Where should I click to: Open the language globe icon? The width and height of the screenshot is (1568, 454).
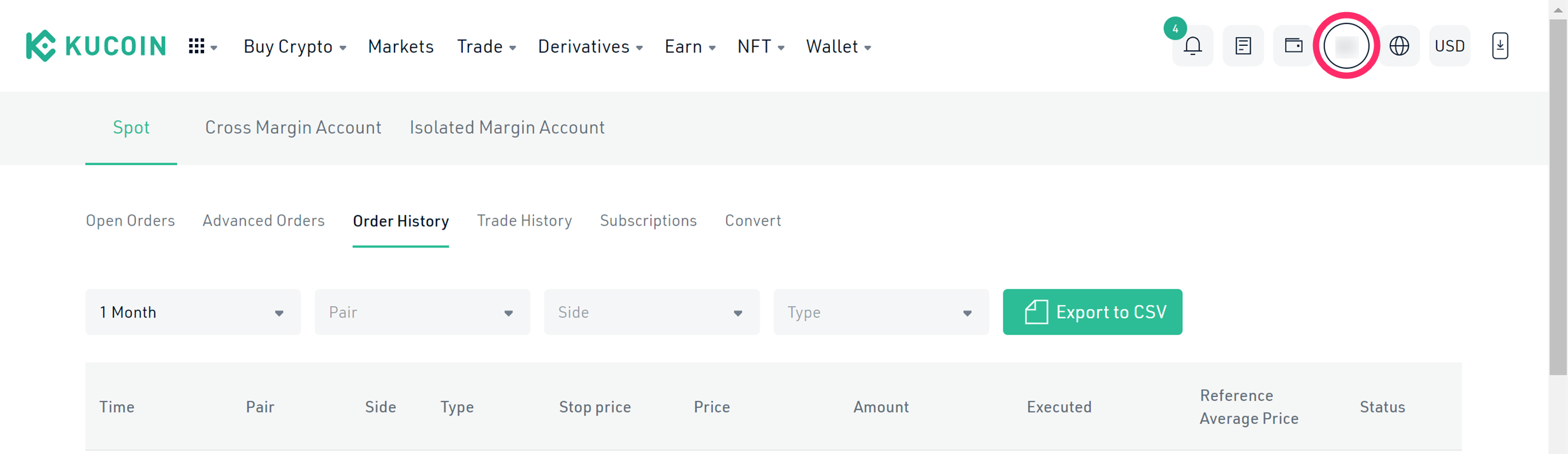click(1399, 46)
